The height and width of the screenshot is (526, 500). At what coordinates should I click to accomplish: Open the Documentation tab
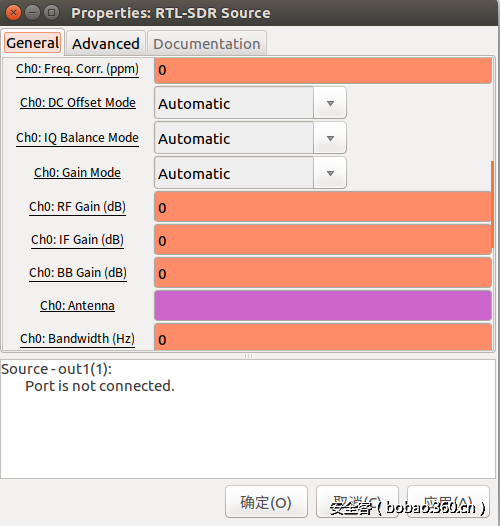[x=207, y=44]
